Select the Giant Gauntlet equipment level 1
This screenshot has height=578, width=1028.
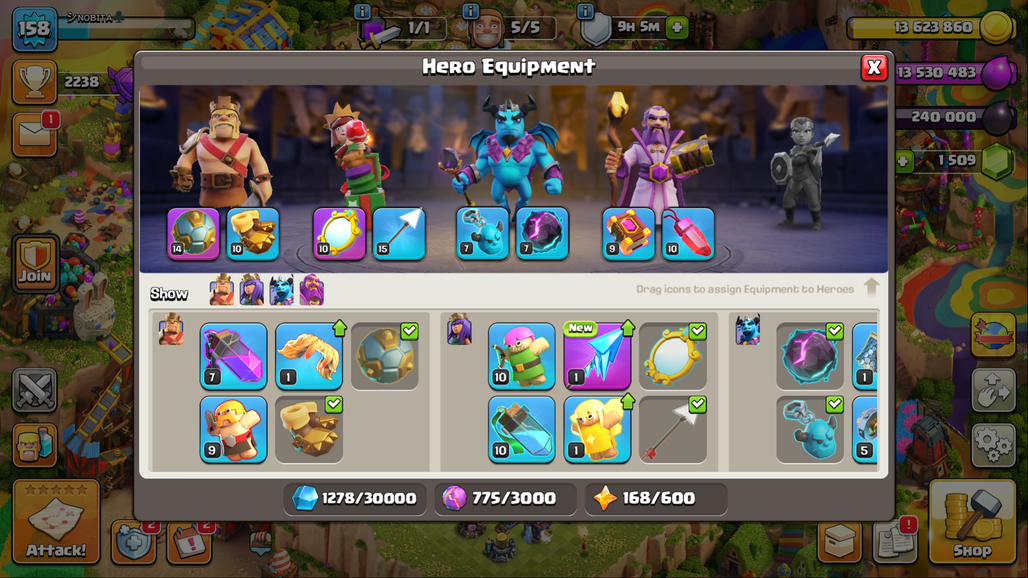(x=309, y=356)
